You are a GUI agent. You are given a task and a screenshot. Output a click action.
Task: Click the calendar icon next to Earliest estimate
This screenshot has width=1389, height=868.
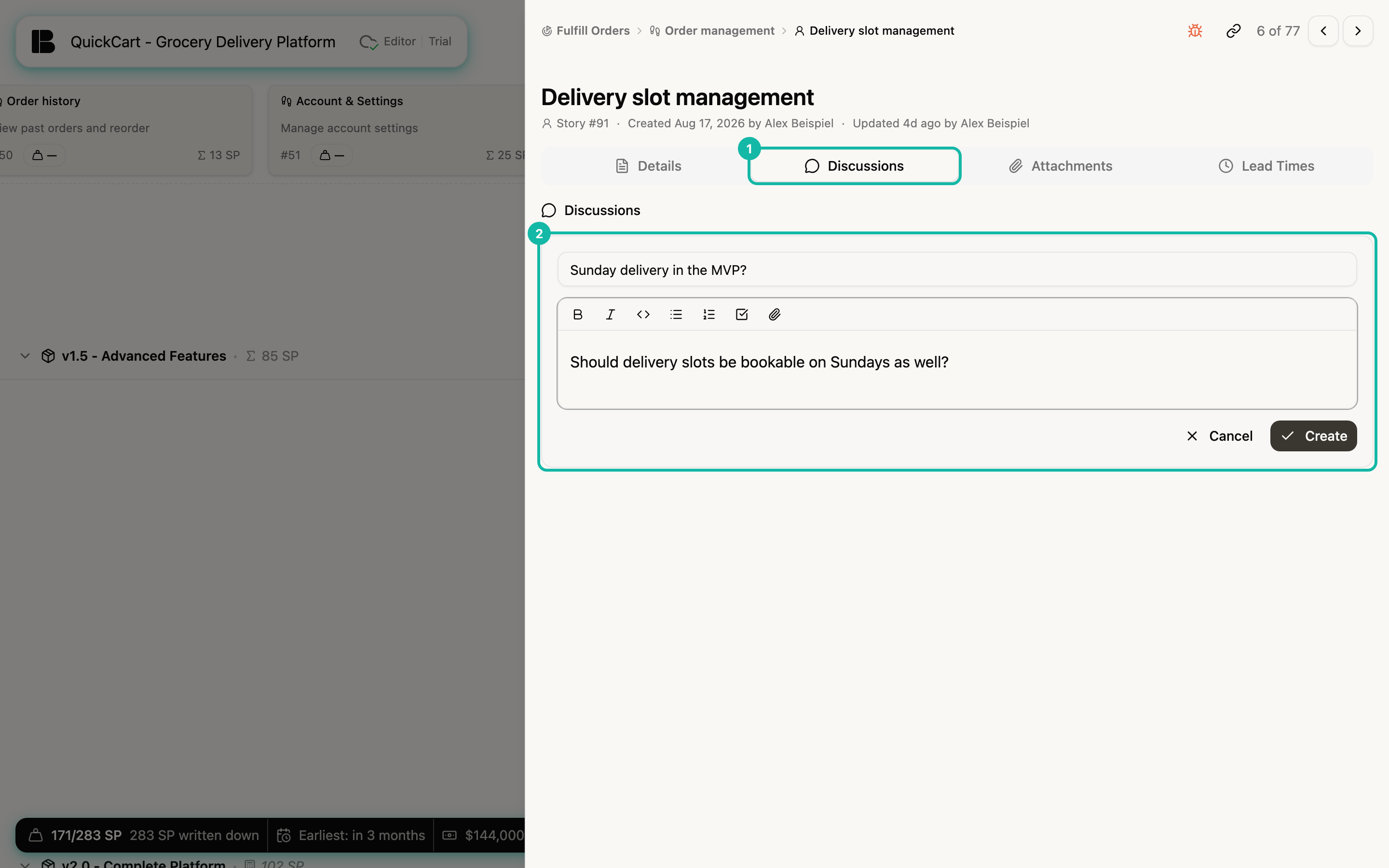pyautogui.click(x=284, y=835)
